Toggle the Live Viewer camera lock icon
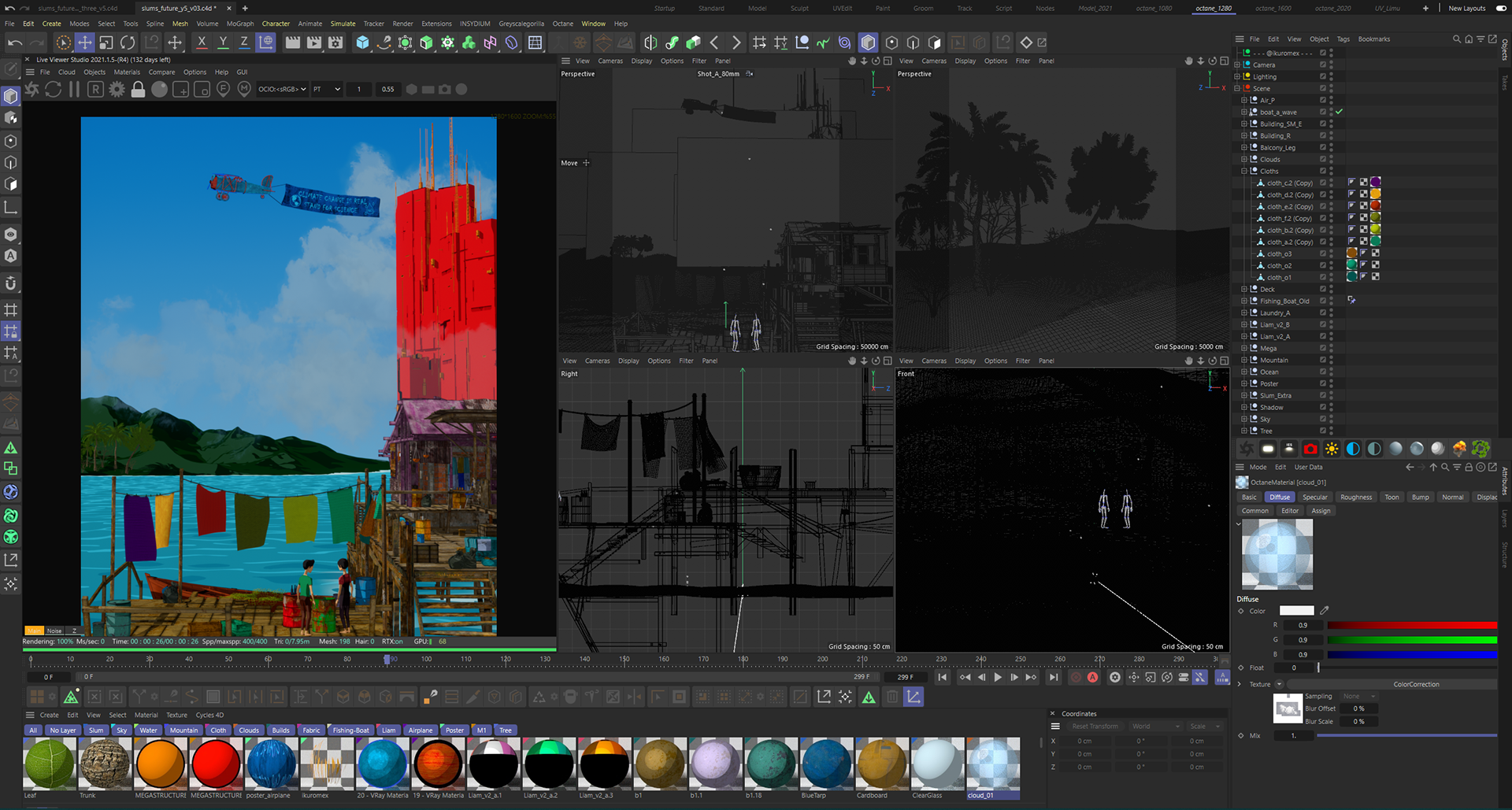Screen dimensions: 1512x810 point(138,89)
